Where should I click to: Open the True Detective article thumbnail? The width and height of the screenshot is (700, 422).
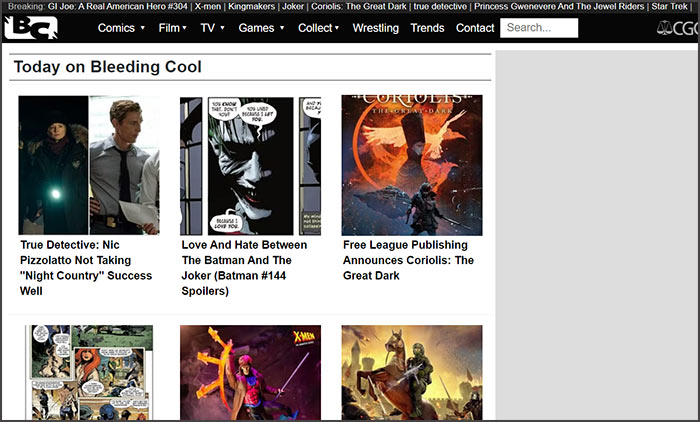[89, 165]
